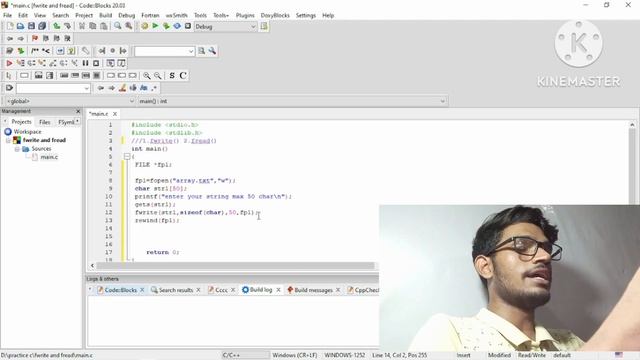Select the *main.c editor tab

click(x=99, y=114)
